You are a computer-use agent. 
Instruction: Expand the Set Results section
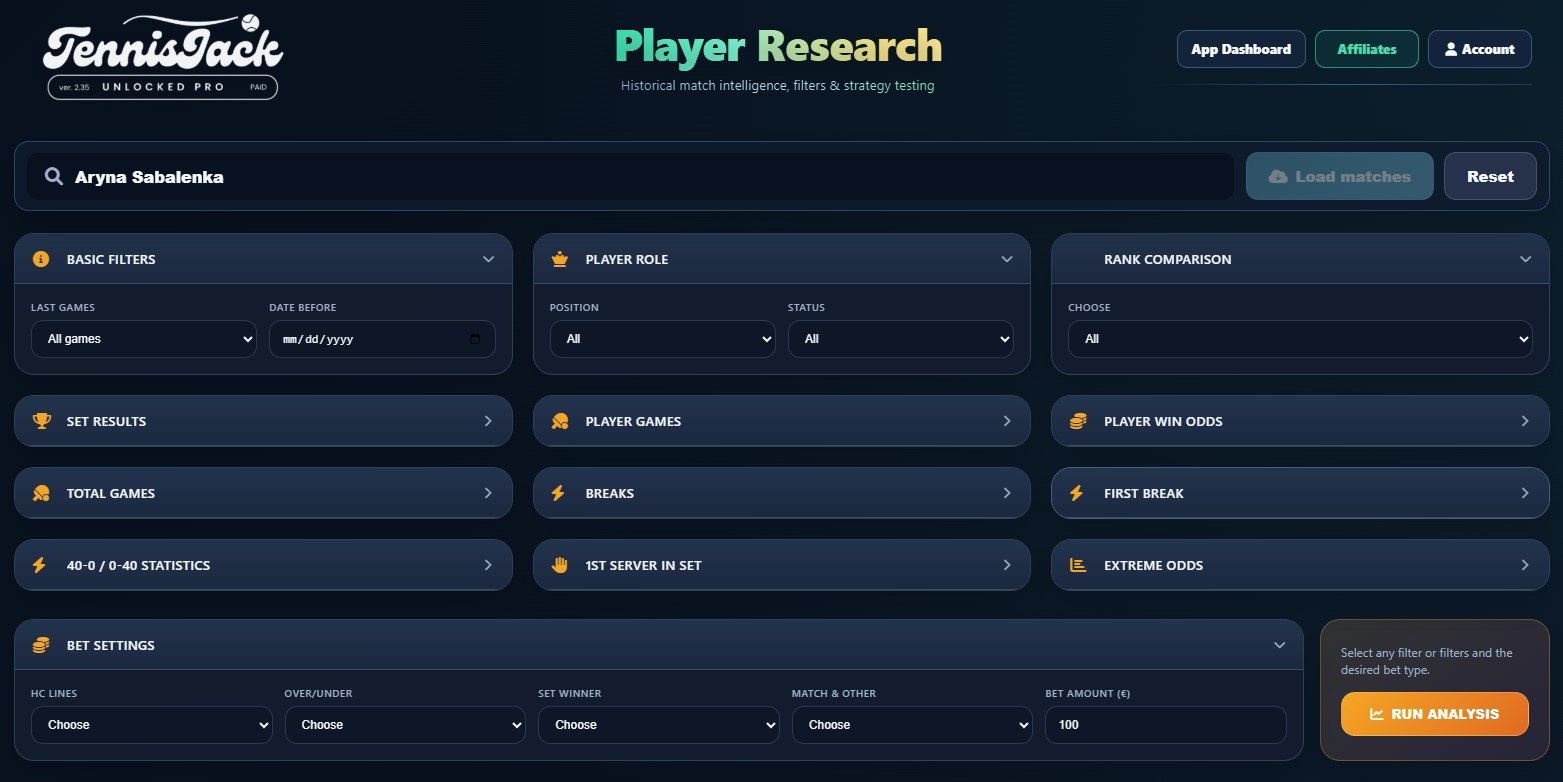[263, 421]
